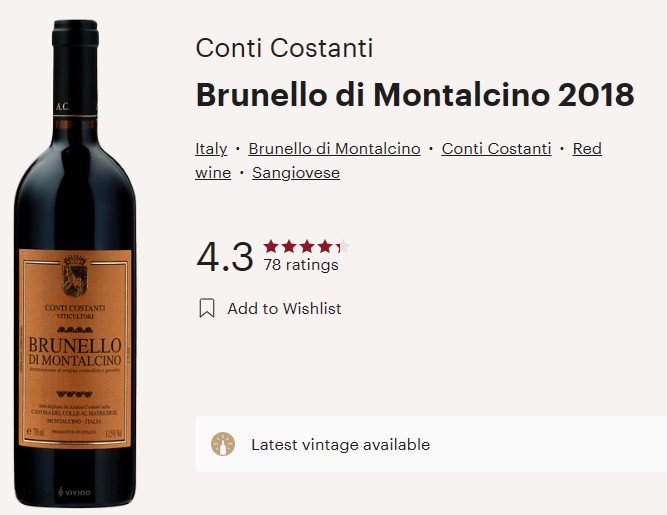The image size is (667, 515).
Task: Open the Latest vintage available banner
Action: (431, 444)
